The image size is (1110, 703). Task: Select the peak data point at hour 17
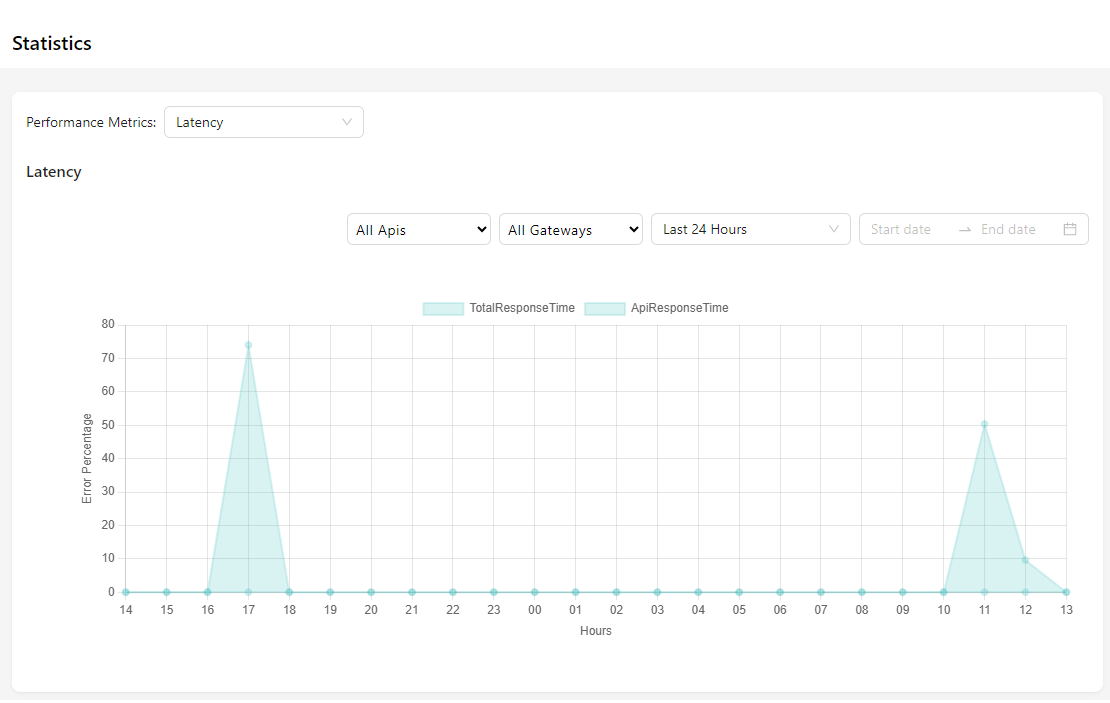(248, 345)
